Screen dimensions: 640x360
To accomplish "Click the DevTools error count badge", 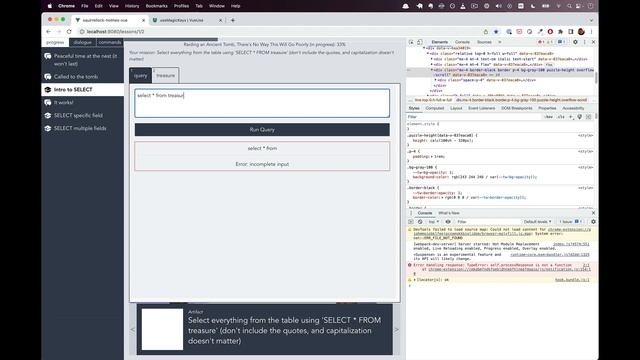I will point(542,42).
